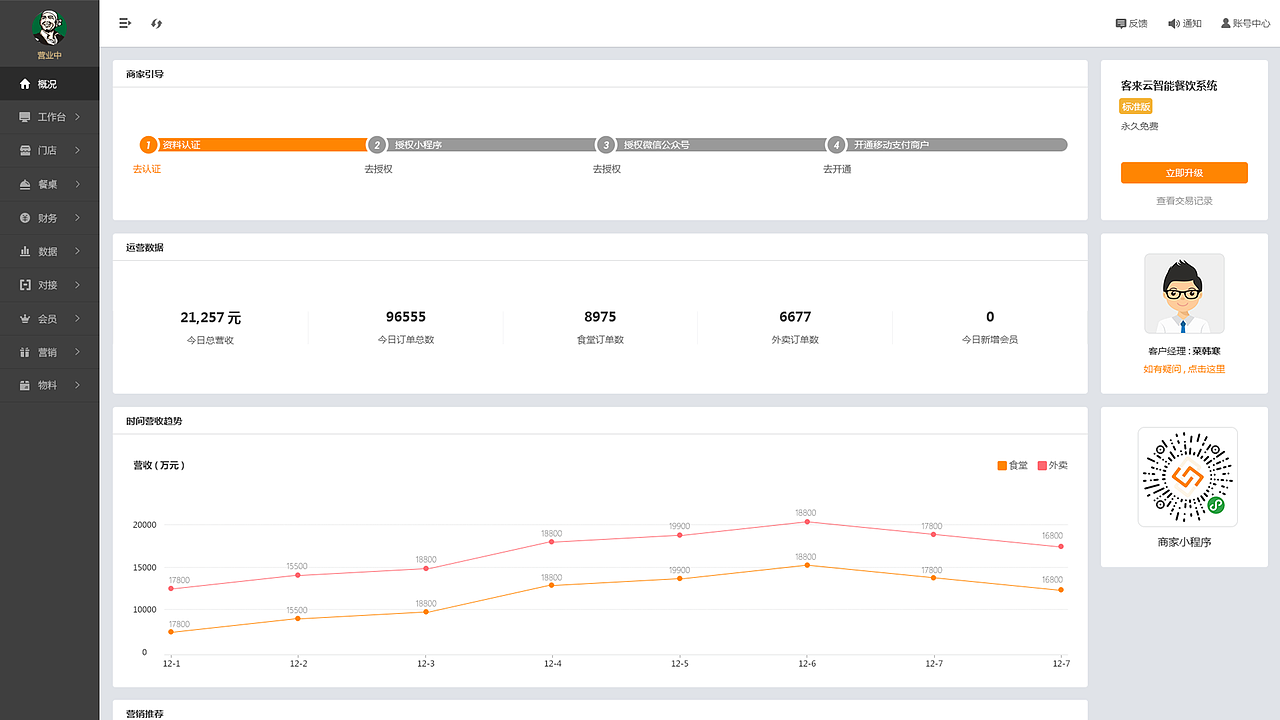Click the 6677 takeout orders value

pos(795,317)
